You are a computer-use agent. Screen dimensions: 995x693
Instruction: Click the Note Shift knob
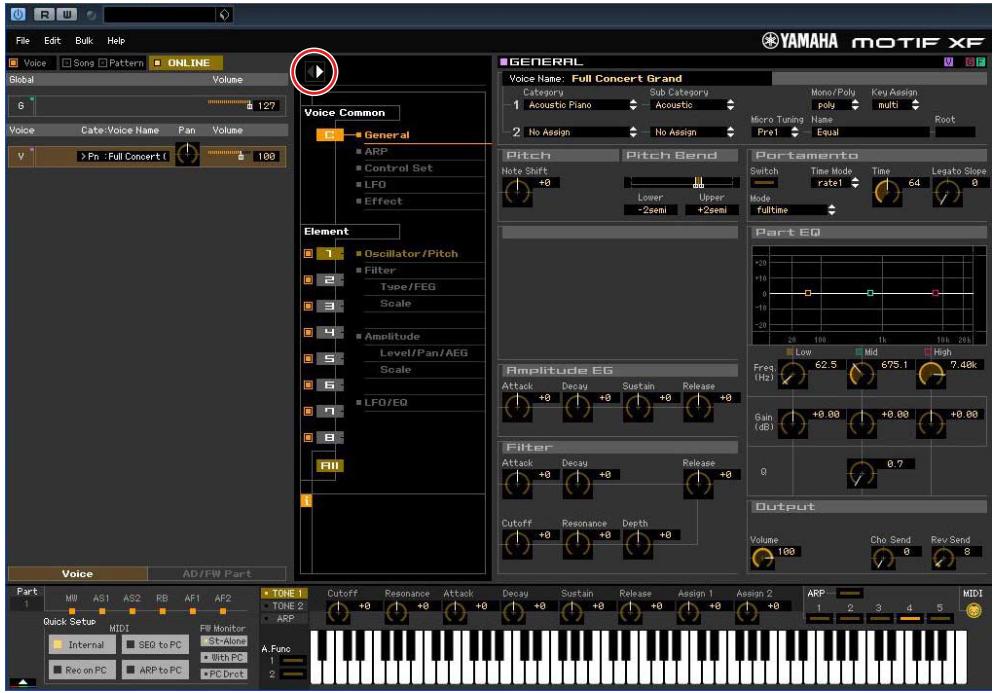click(x=517, y=191)
